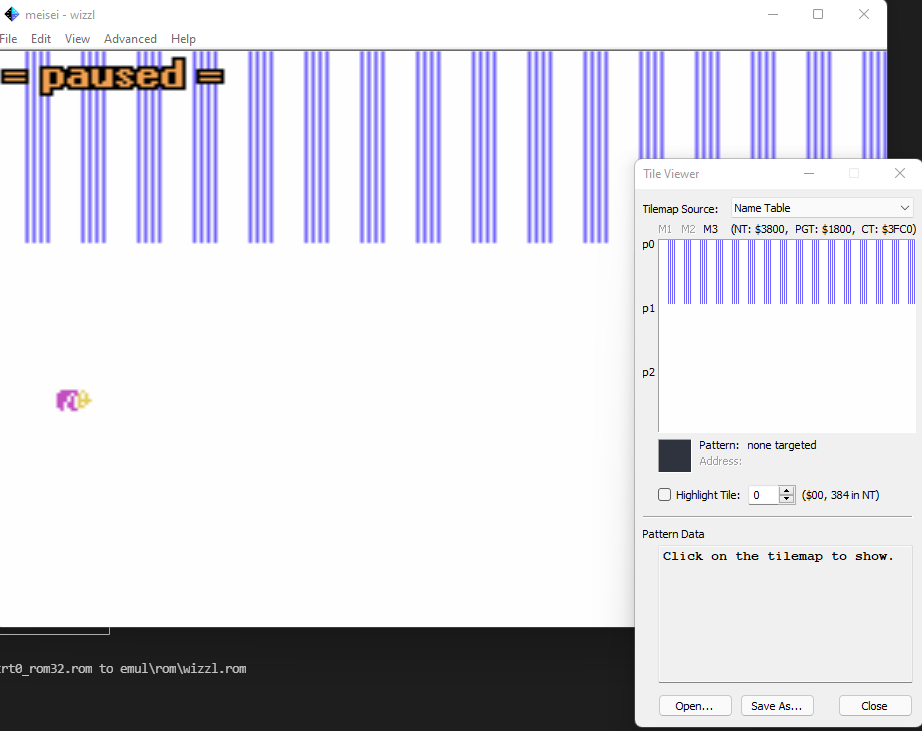Screen dimensions: 922x731
Task: Decrease Highlight Tile value with down arrow
Action: tap(786, 499)
